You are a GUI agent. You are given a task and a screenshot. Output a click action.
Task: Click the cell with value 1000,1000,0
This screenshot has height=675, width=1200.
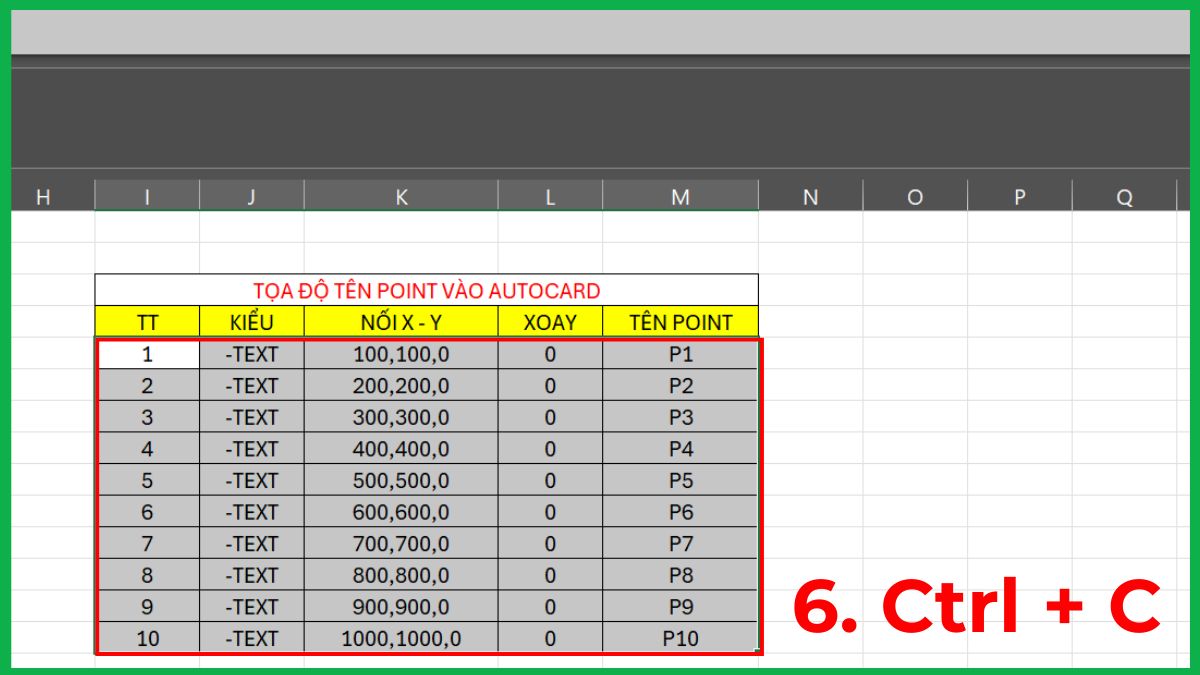point(402,637)
